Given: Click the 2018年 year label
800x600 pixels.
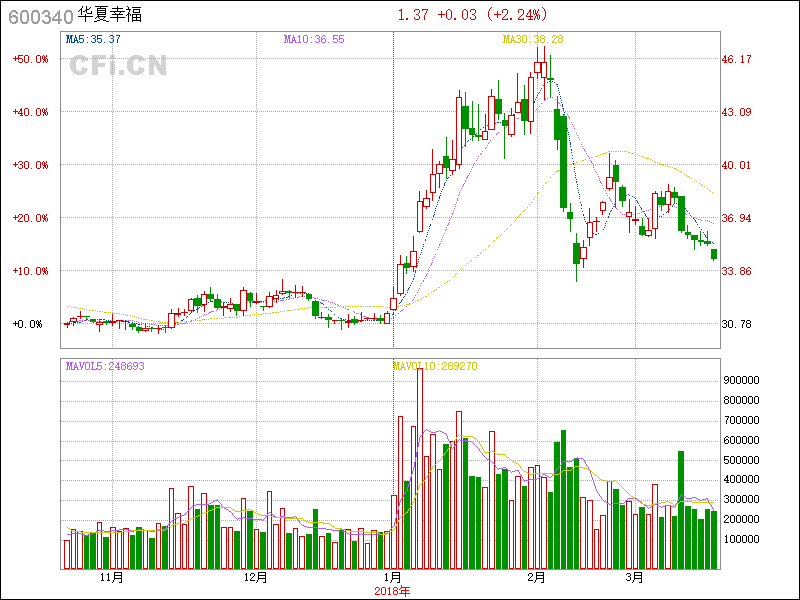Looking at the screenshot, I should coord(393,590).
